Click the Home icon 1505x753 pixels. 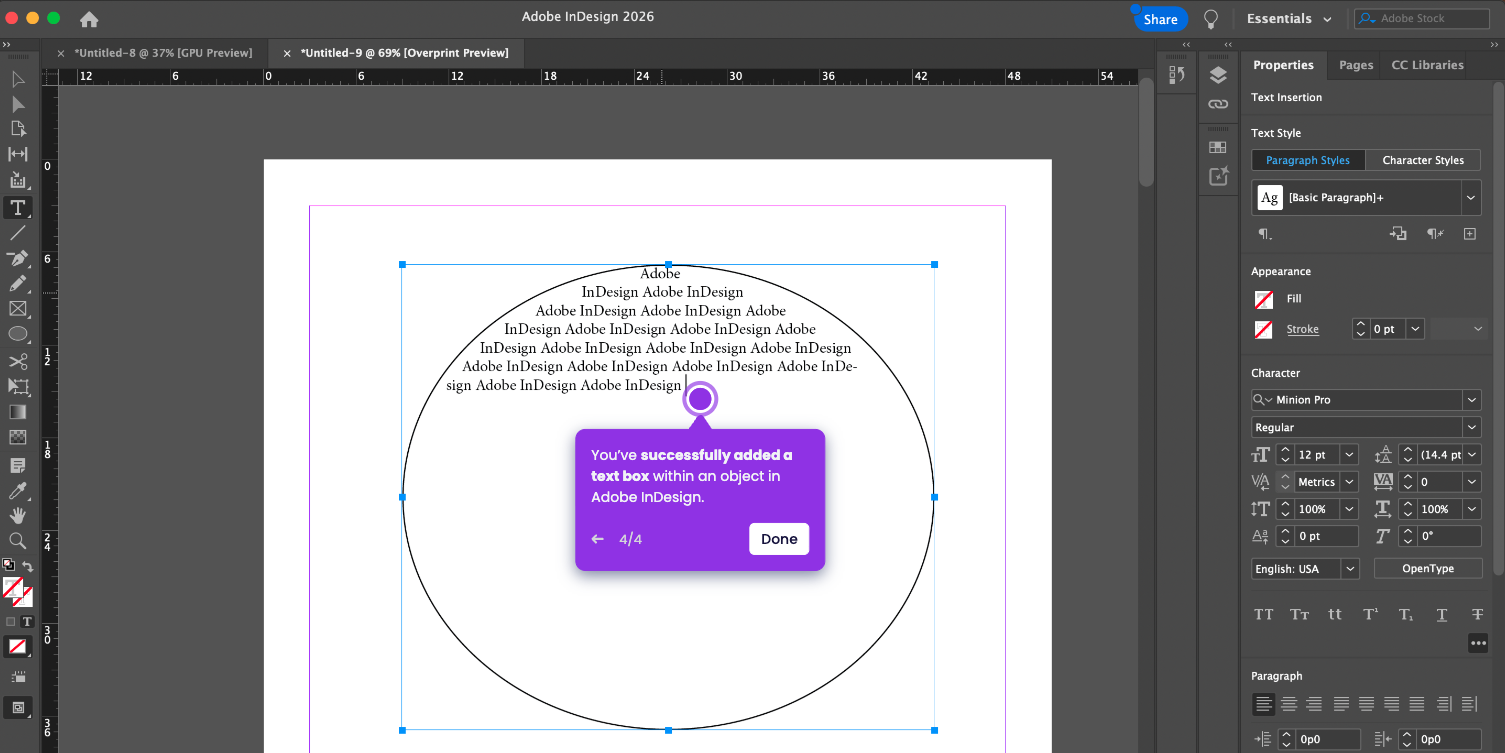coord(89,19)
